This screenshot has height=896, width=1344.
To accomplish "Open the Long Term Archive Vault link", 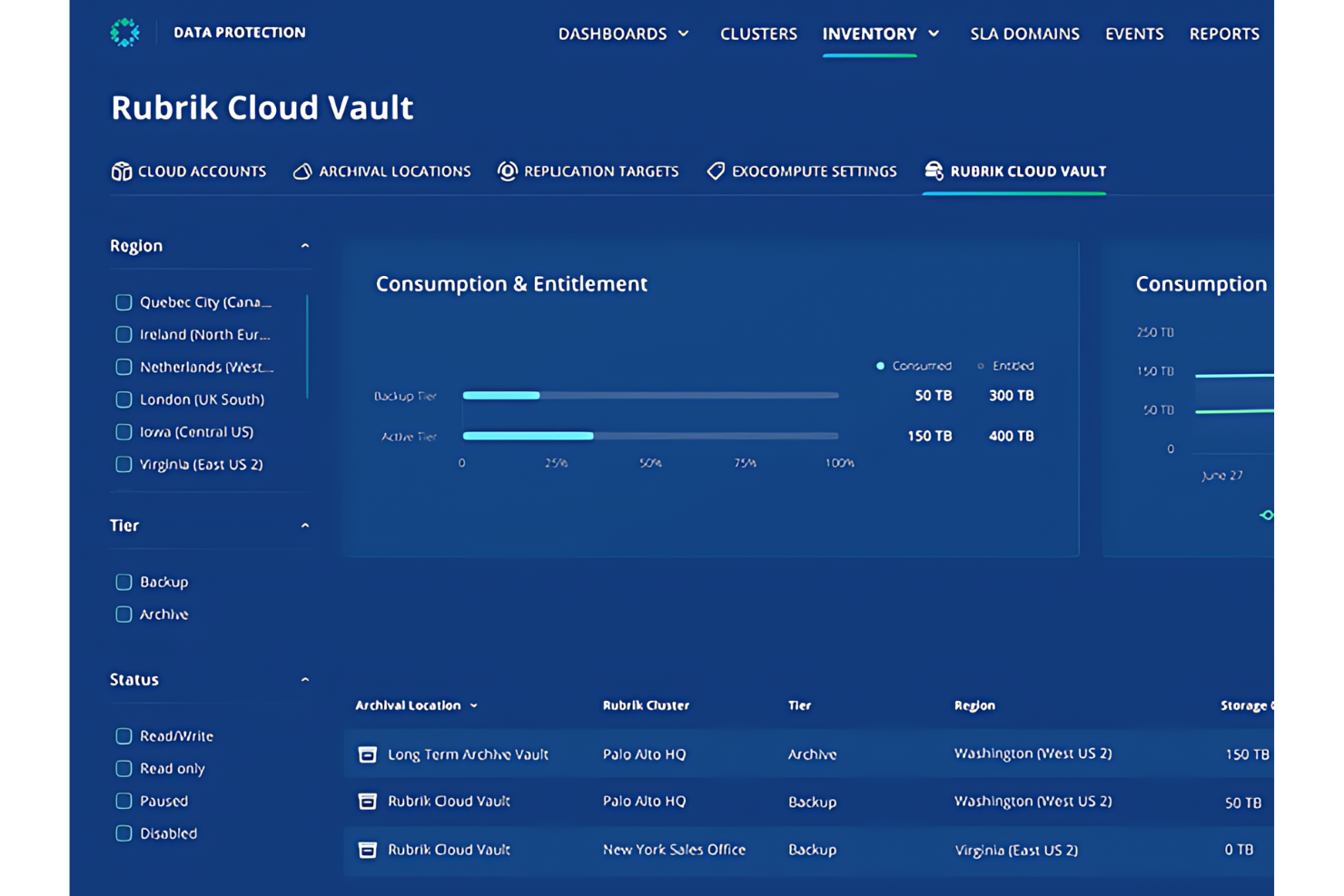I will pyautogui.click(x=468, y=754).
